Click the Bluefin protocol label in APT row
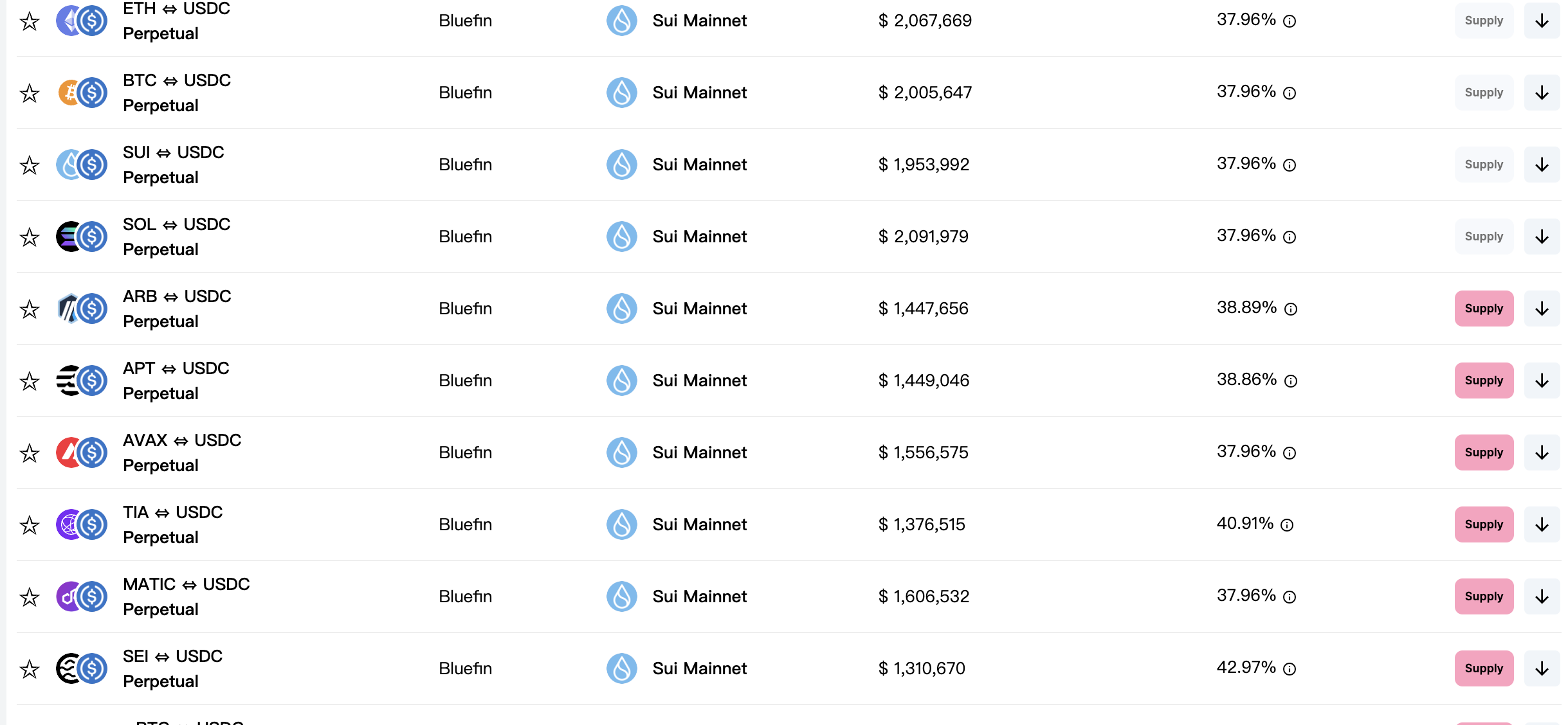 pos(465,380)
